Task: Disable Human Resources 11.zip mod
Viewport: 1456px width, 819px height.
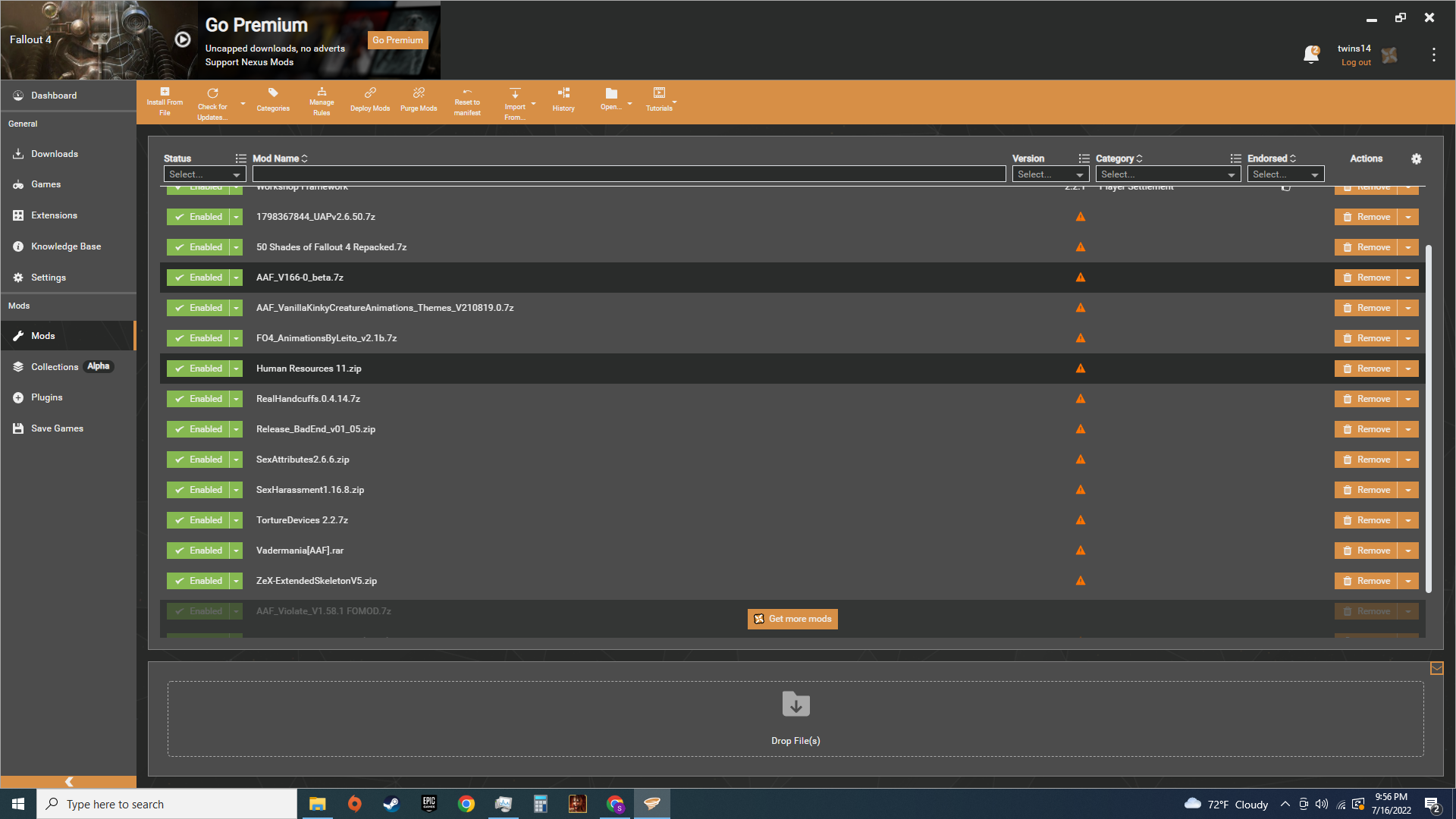Action: pos(198,369)
